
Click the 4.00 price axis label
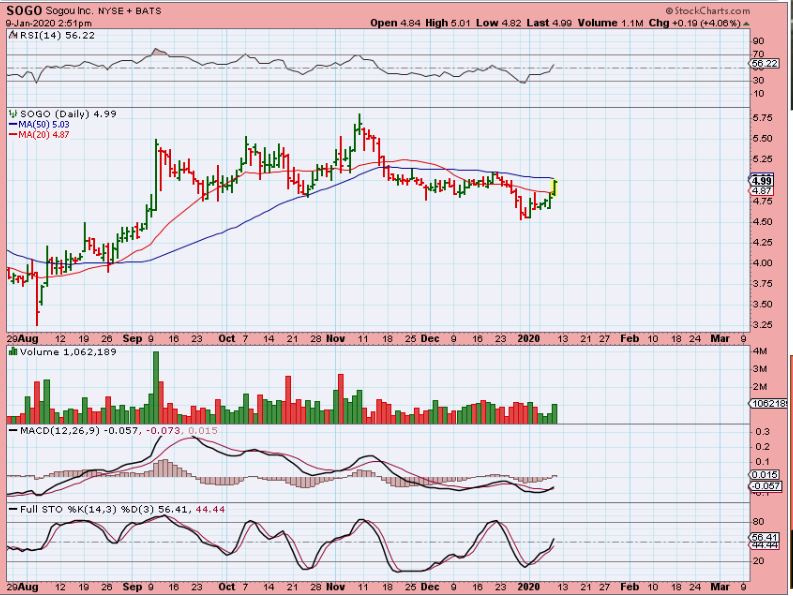pyautogui.click(x=762, y=263)
